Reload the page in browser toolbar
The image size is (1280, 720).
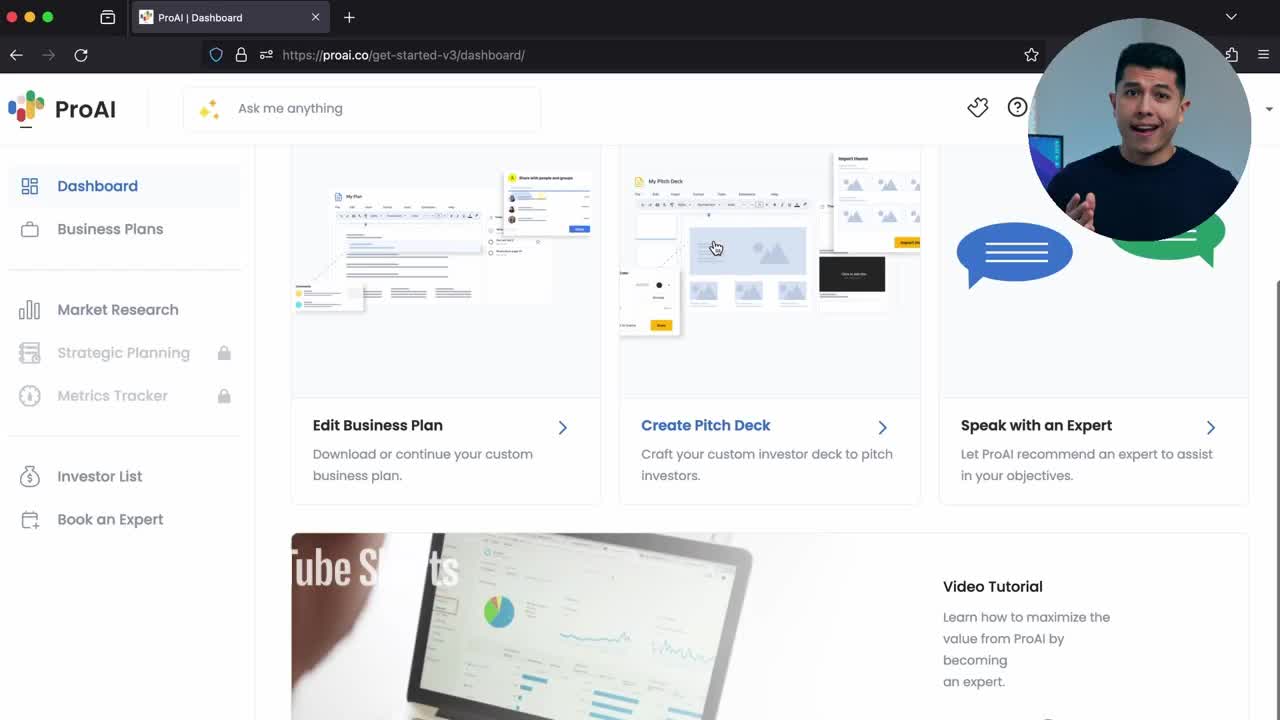[x=81, y=55]
